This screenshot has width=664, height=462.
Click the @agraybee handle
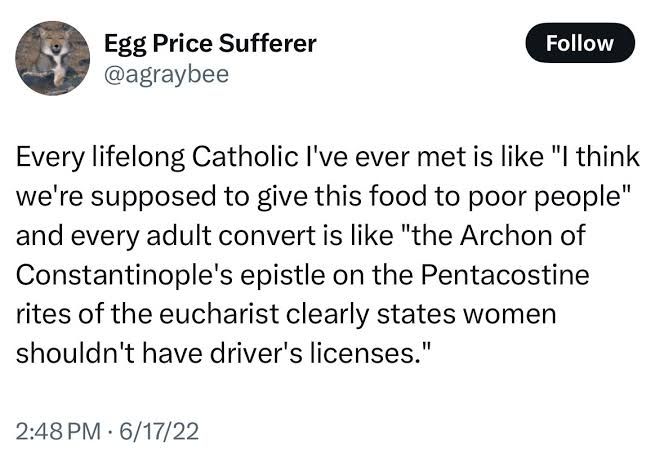pyautogui.click(x=166, y=74)
